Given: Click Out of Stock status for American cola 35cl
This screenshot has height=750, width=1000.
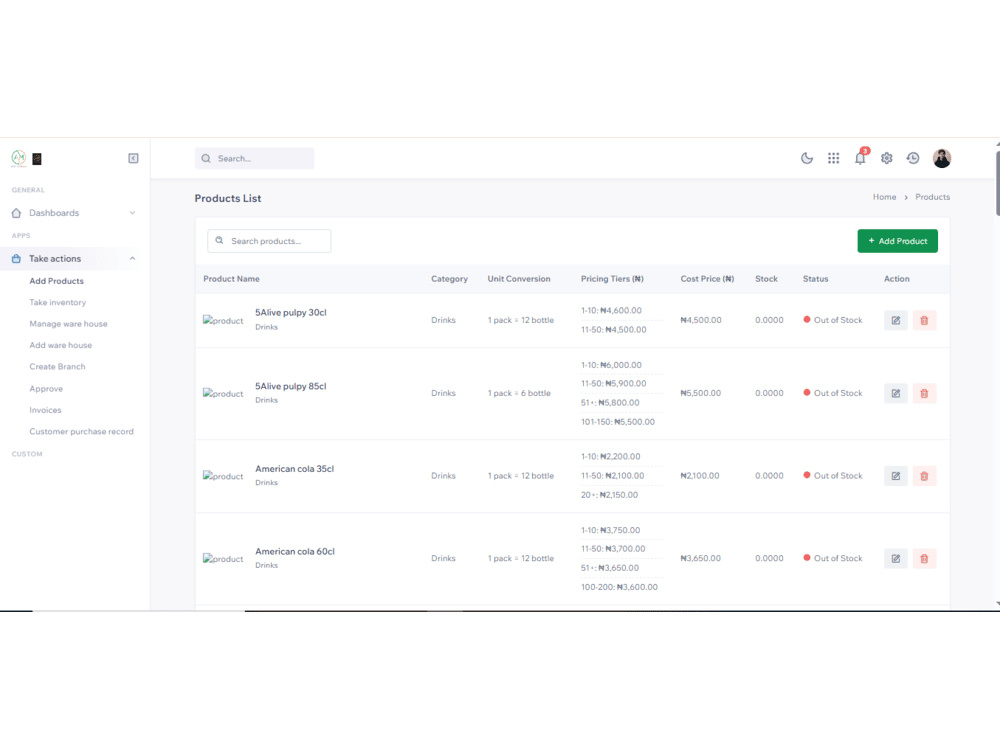Looking at the screenshot, I should coord(833,476).
